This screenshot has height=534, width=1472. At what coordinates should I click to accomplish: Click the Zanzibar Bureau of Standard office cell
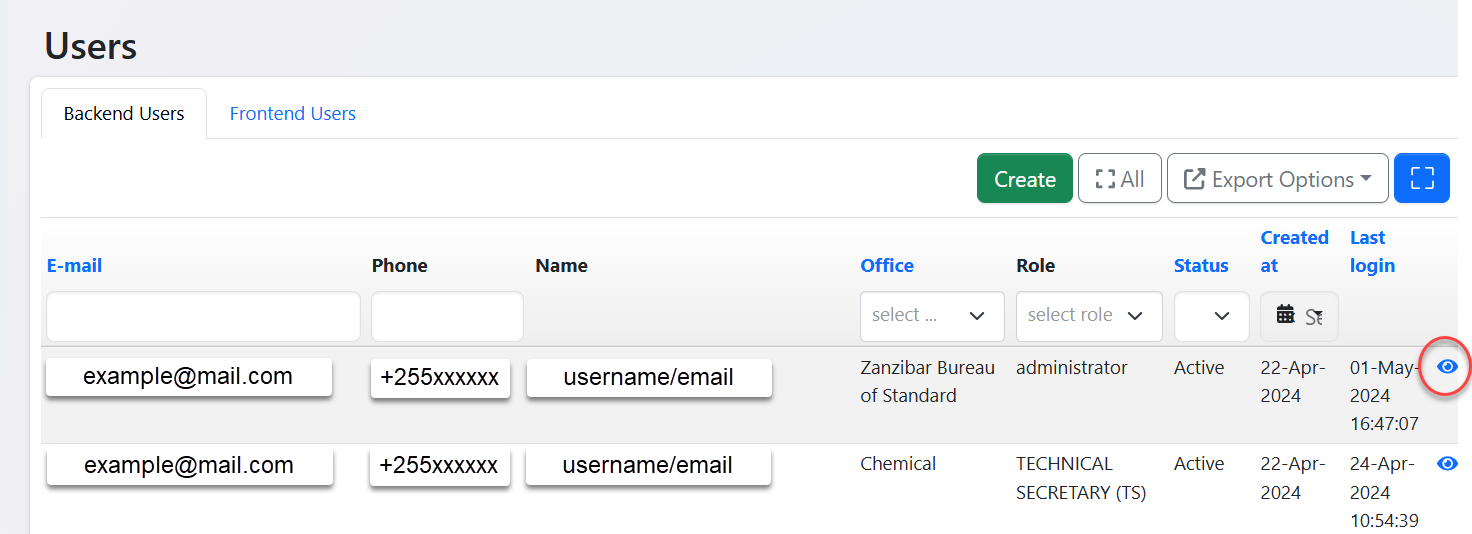927,381
